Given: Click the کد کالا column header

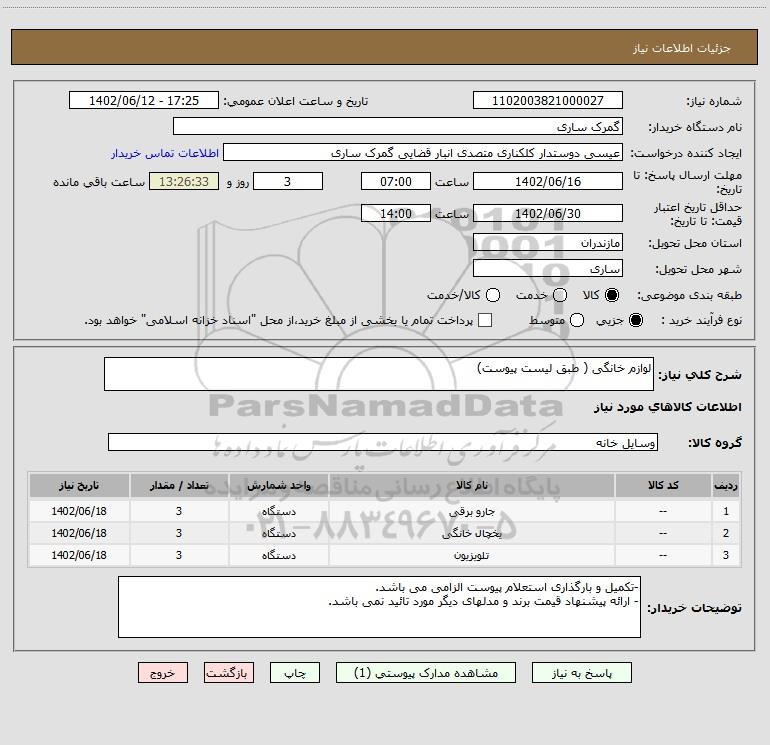Looking at the screenshot, I should pyautogui.click(x=663, y=485).
